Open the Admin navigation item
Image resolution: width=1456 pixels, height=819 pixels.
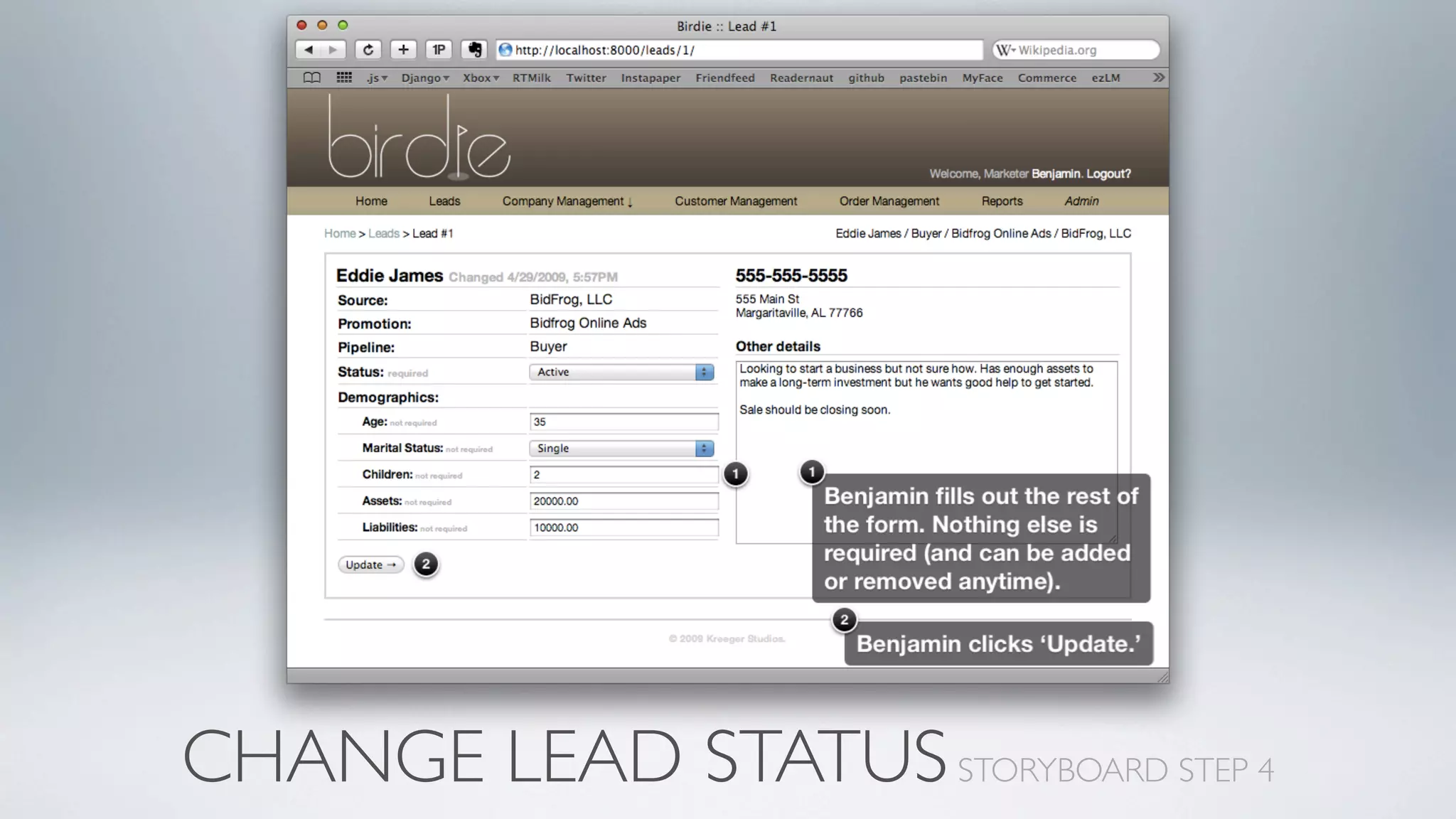pos(1081,201)
